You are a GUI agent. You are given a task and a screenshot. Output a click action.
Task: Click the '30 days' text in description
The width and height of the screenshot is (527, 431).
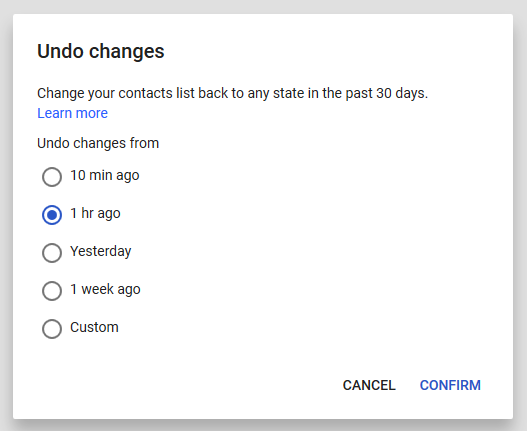(402, 93)
